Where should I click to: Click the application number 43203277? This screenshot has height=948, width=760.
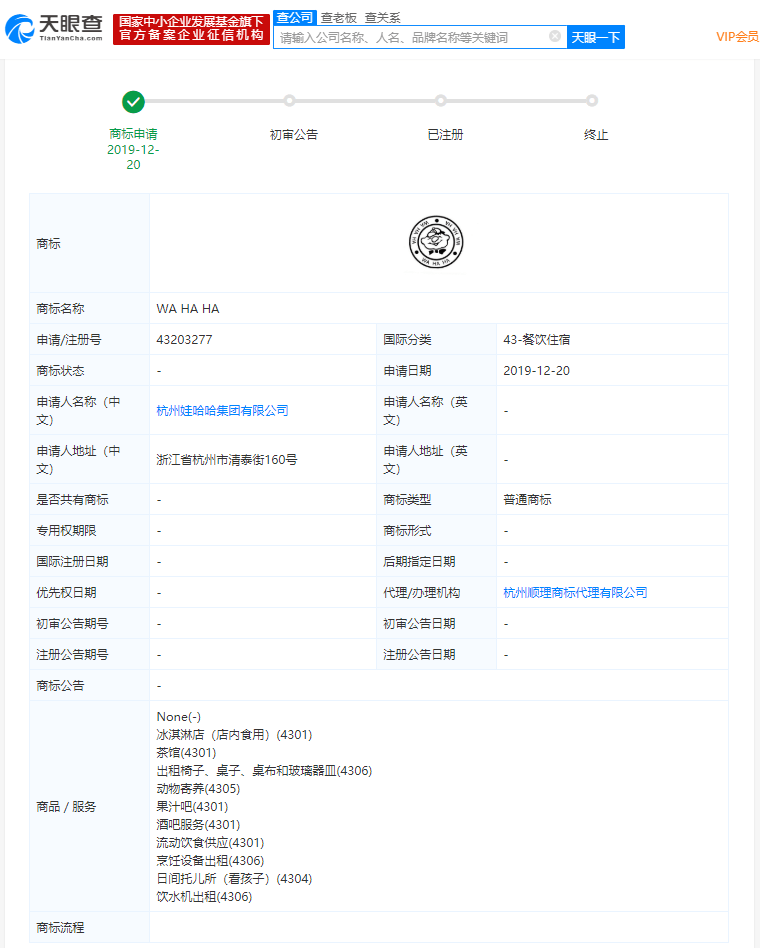point(184,340)
